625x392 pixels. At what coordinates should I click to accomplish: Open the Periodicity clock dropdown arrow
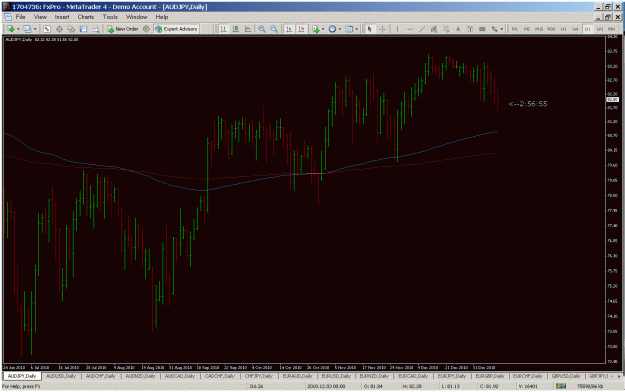tap(340, 29)
